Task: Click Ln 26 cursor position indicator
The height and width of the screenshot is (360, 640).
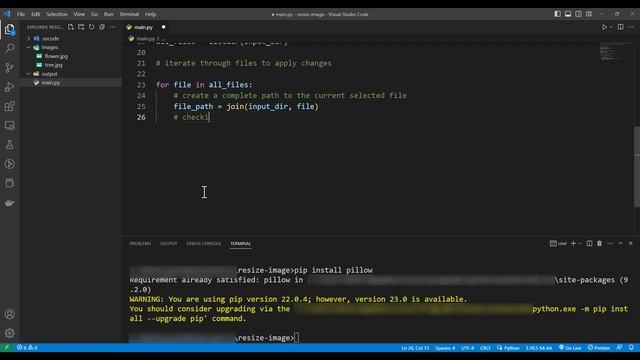Action: click(415, 348)
